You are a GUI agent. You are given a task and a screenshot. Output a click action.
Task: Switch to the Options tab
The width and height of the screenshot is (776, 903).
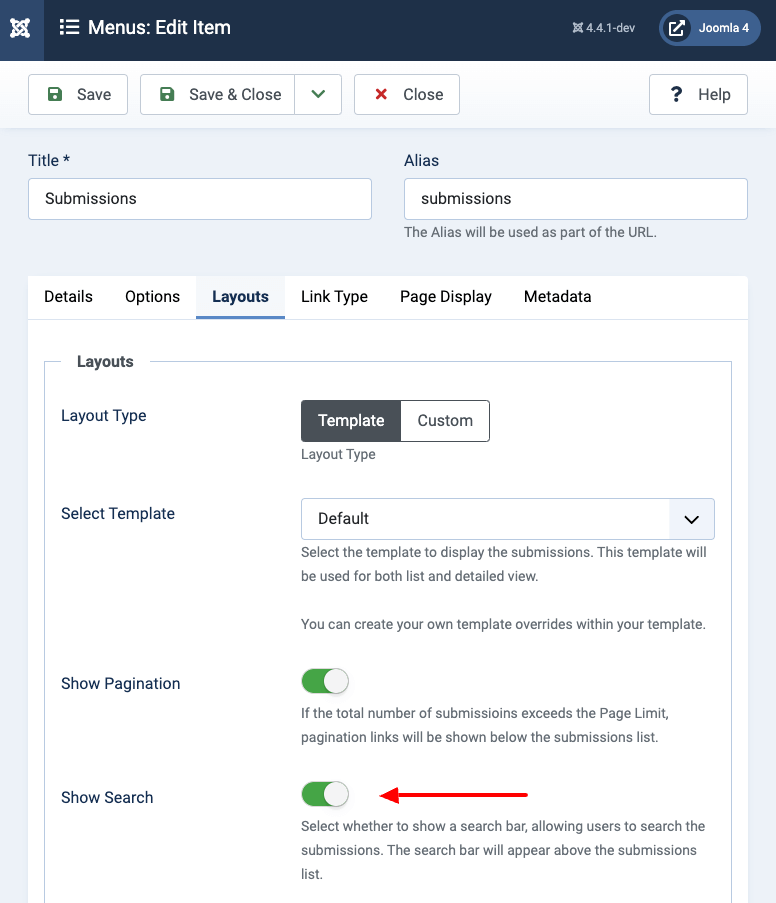click(153, 297)
